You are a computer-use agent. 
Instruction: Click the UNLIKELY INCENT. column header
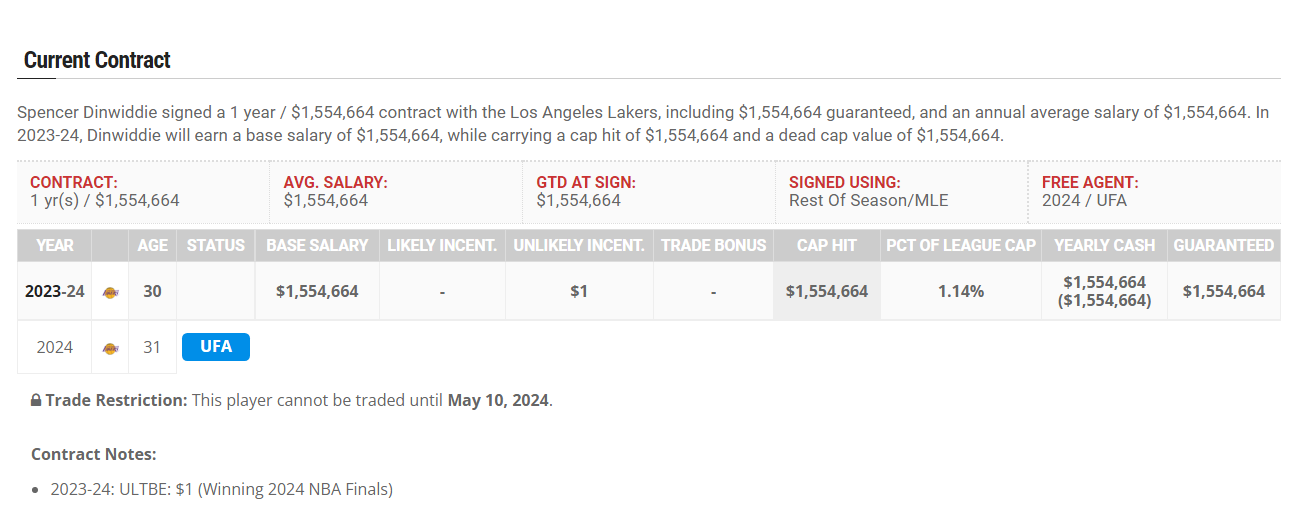[579, 245]
